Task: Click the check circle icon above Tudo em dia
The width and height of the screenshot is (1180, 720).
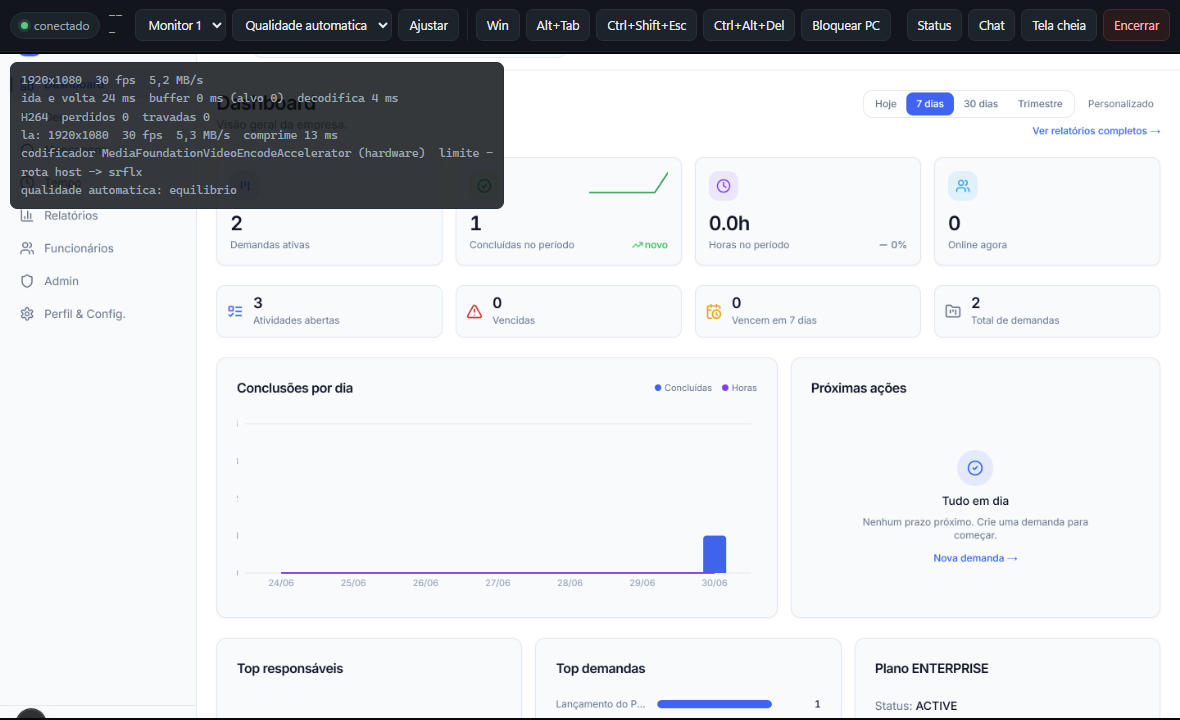Action: point(975,468)
